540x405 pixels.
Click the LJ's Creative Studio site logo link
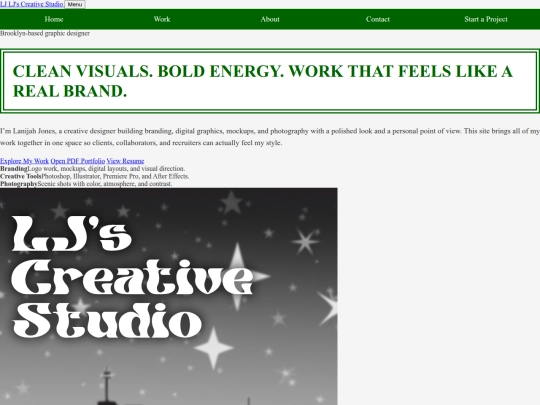(x=32, y=4)
